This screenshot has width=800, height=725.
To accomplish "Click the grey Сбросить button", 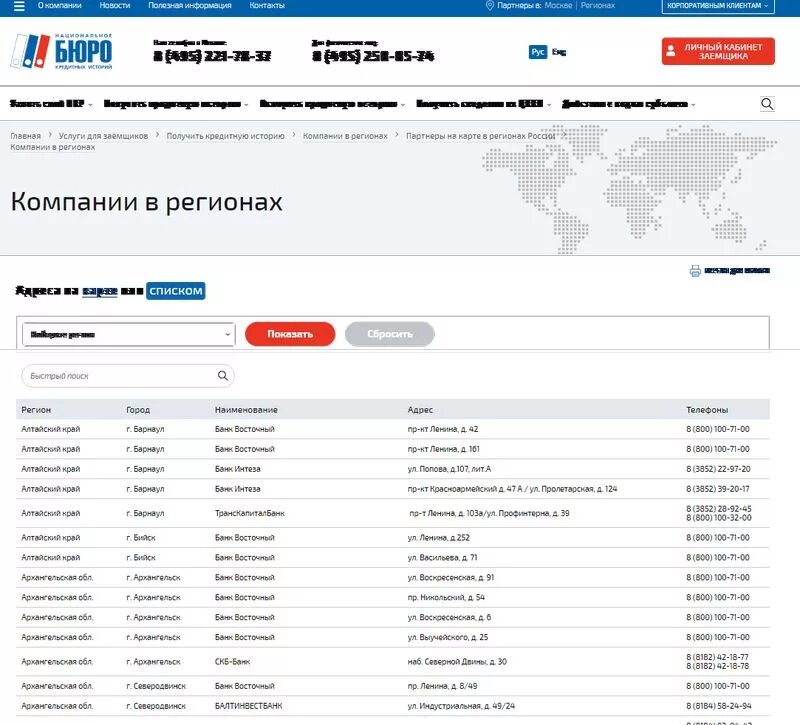I will (390, 334).
